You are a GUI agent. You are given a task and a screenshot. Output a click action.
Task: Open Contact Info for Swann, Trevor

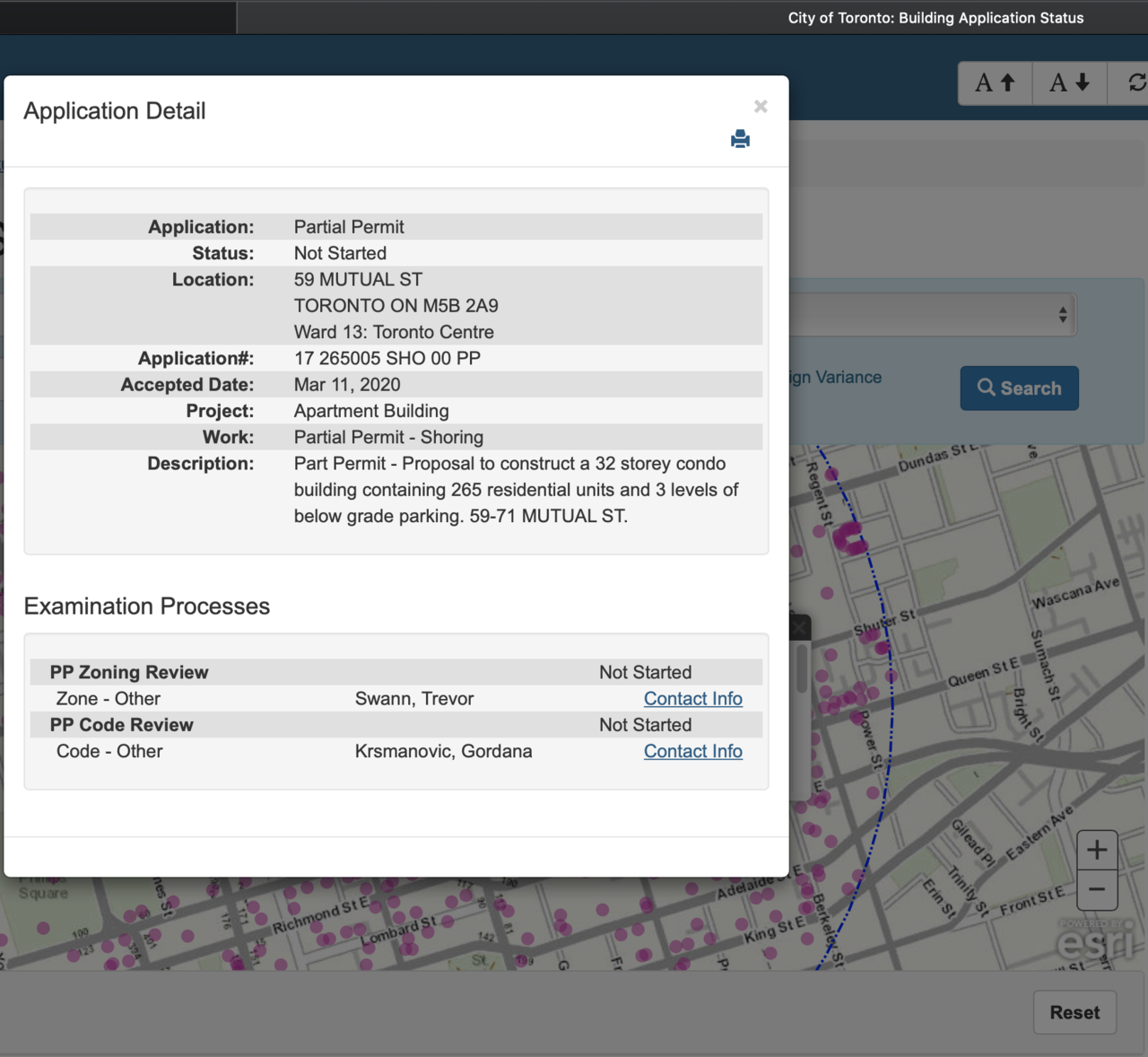pos(692,699)
